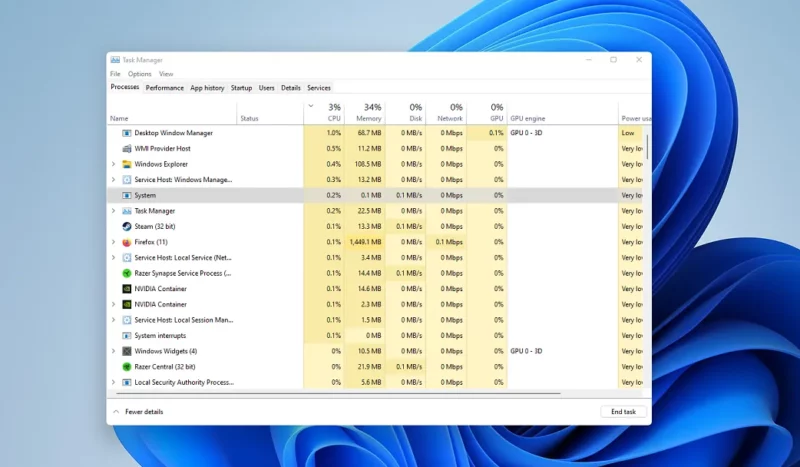Click the Service Host: Local Session Man... icon

tap(127, 320)
